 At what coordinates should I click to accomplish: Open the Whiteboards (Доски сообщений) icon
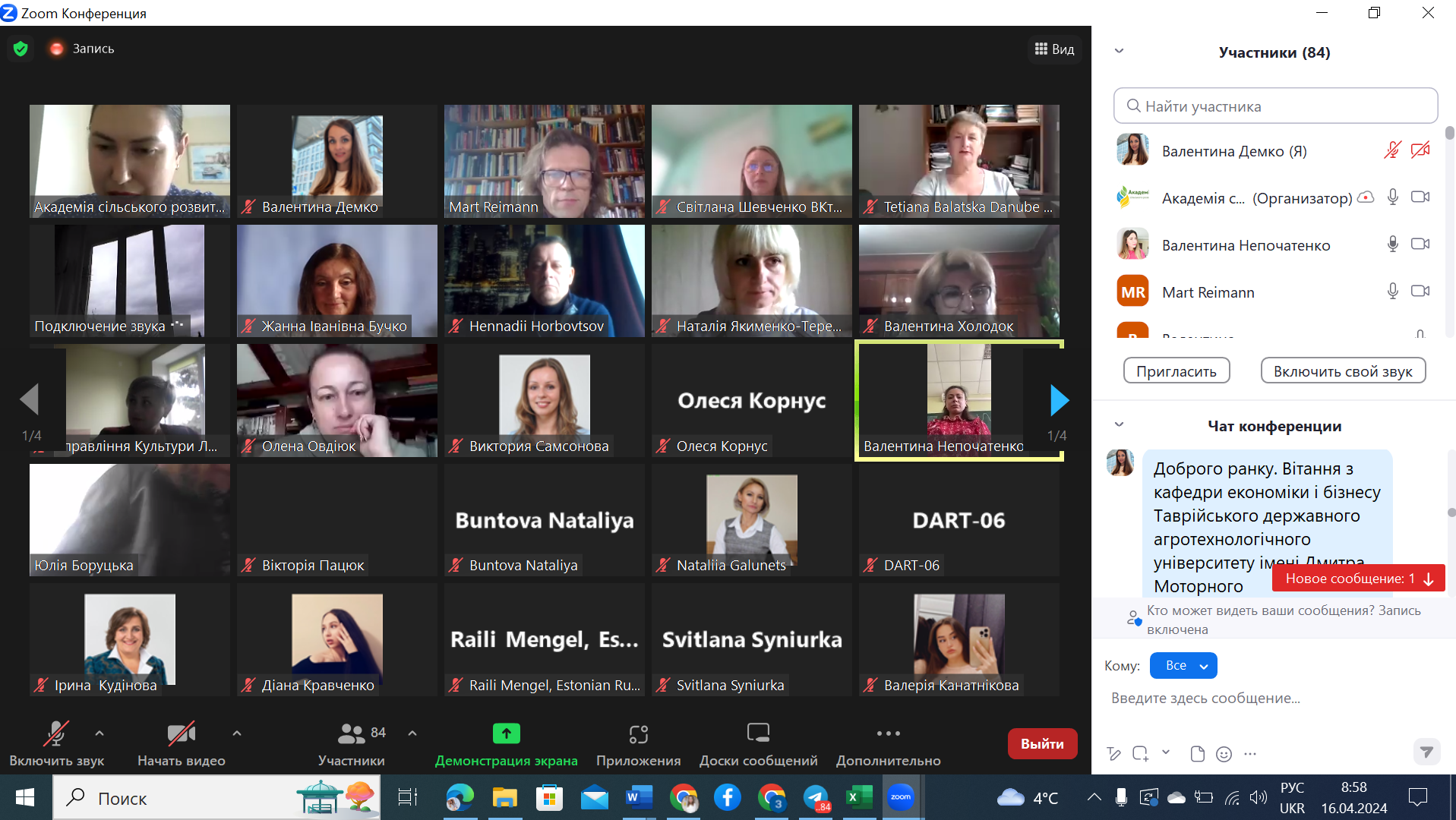(758, 733)
